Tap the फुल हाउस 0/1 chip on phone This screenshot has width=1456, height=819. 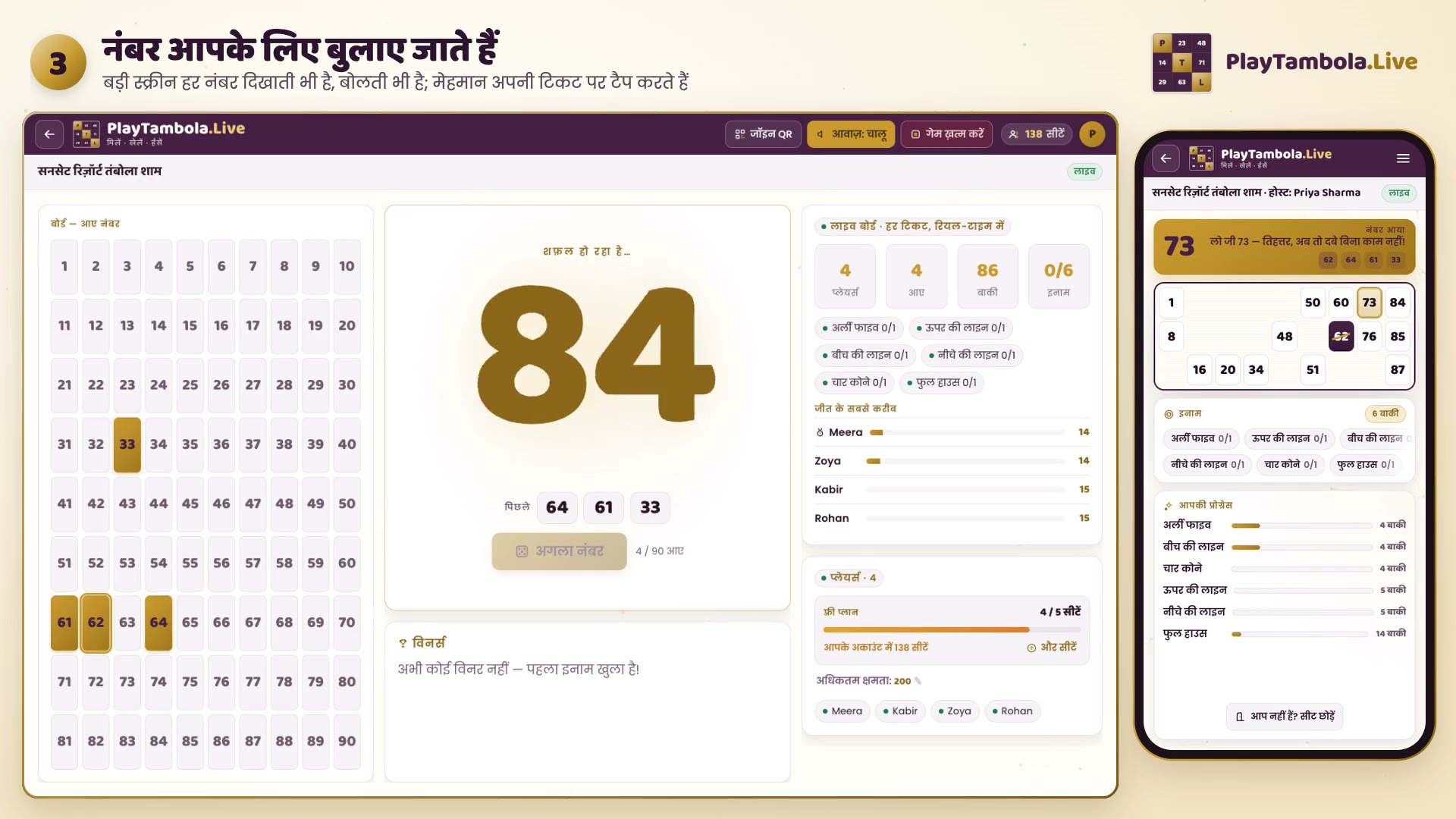click(1365, 465)
